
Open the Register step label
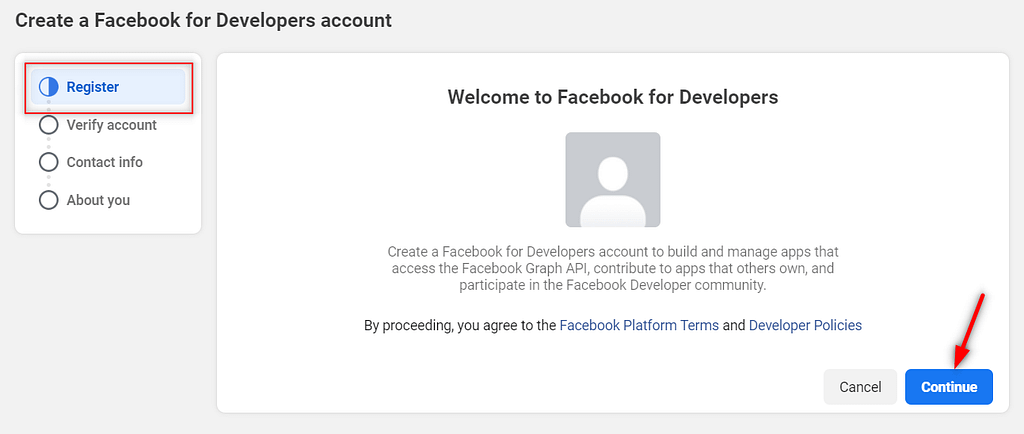click(x=93, y=87)
